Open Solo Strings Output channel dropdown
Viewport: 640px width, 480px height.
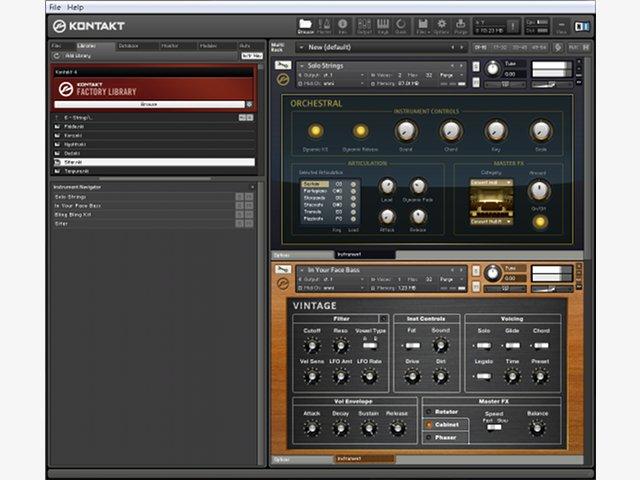click(x=331, y=76)
